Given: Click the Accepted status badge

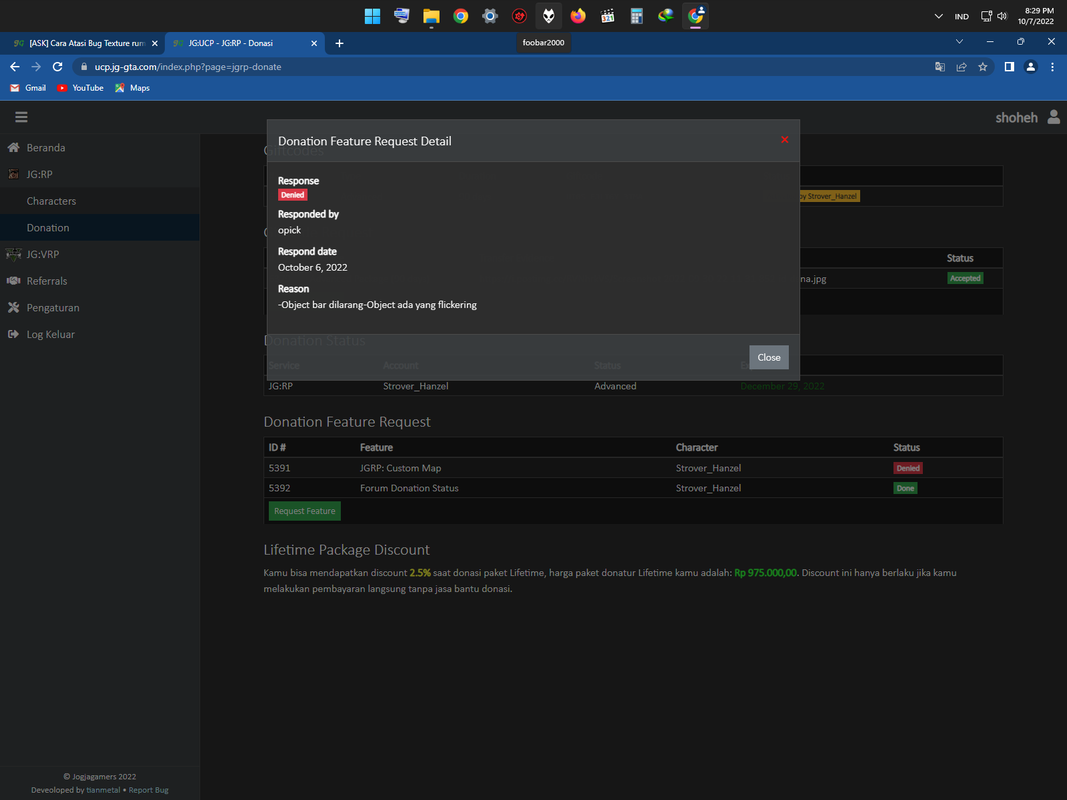Looking at the screenshot, I should 965,278.
